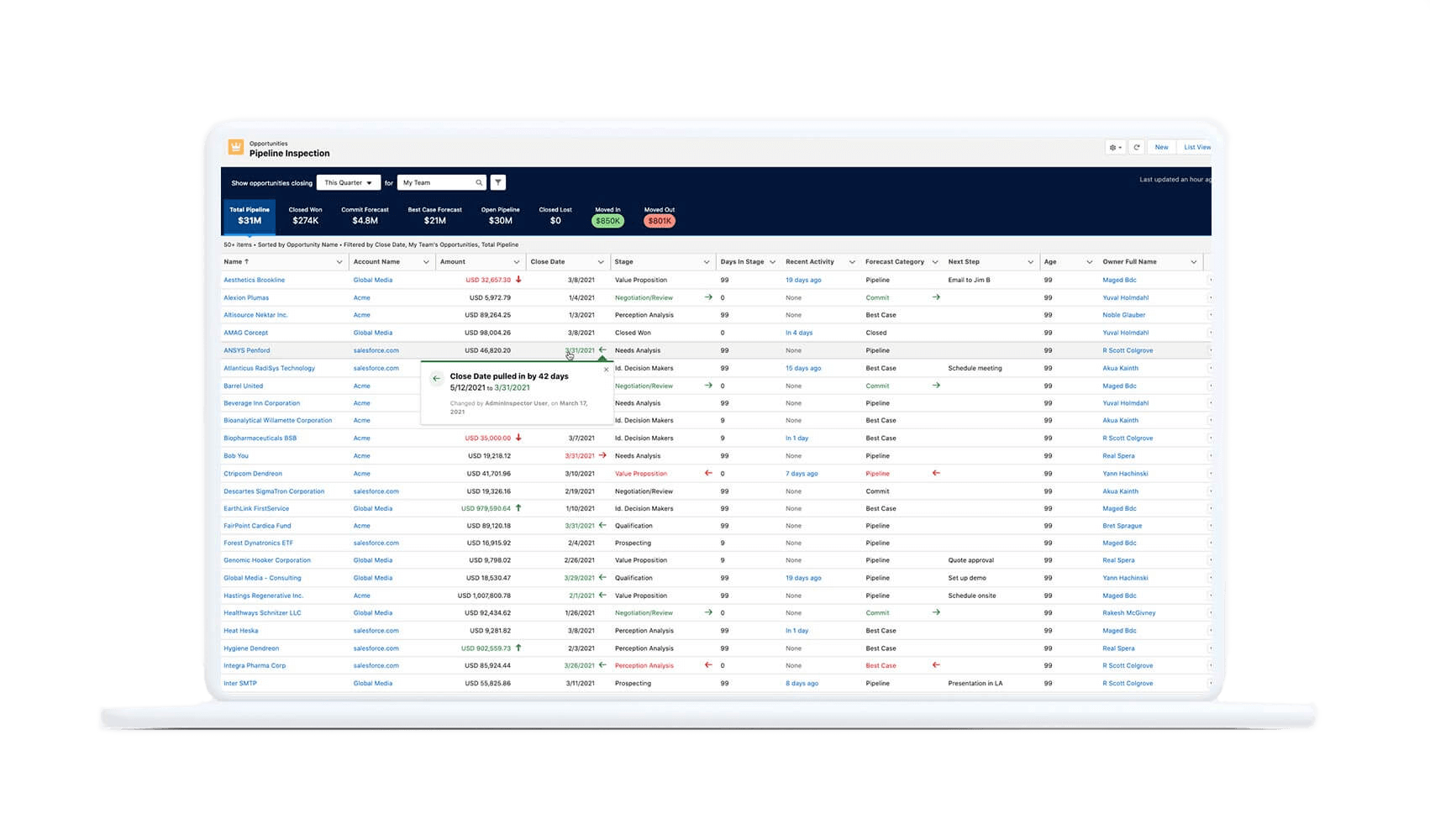Click stage arrow for Alexion Plumas
The height and width of the screenshot is (840, 1430).
pyautogui.click(x=708, y=297)
